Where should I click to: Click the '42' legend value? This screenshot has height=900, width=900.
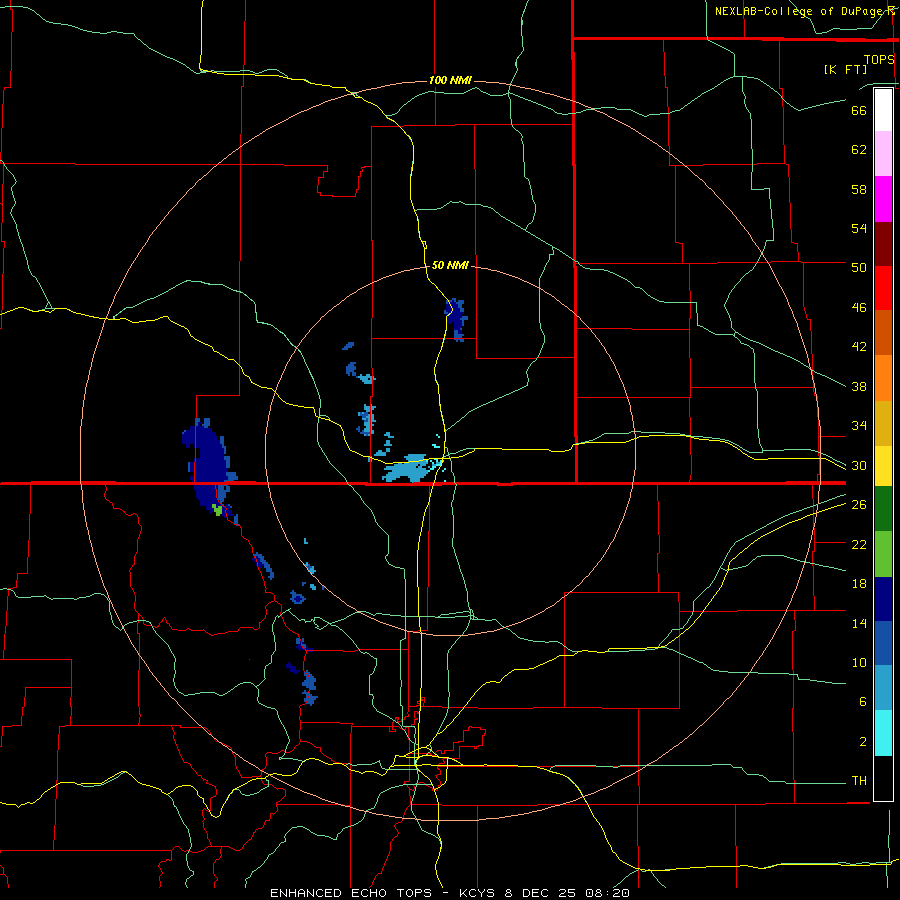point(859,347)
